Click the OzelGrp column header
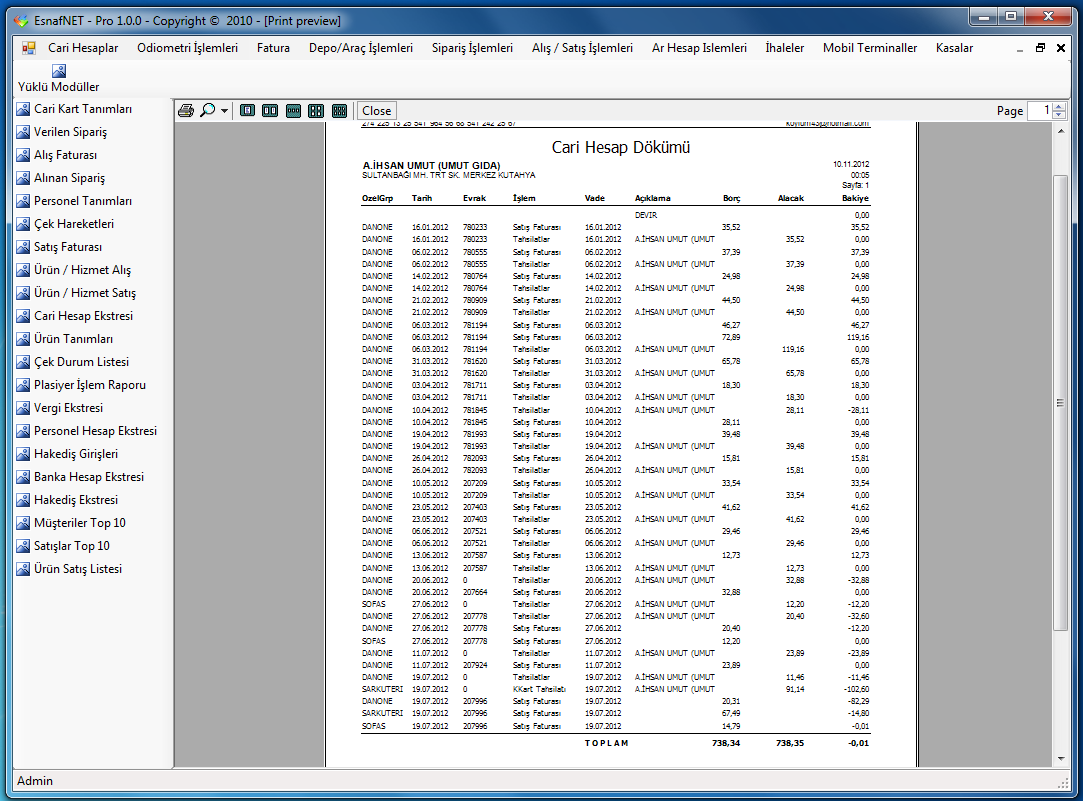Viewport: 1083px width, 801px height. (377, 198)
